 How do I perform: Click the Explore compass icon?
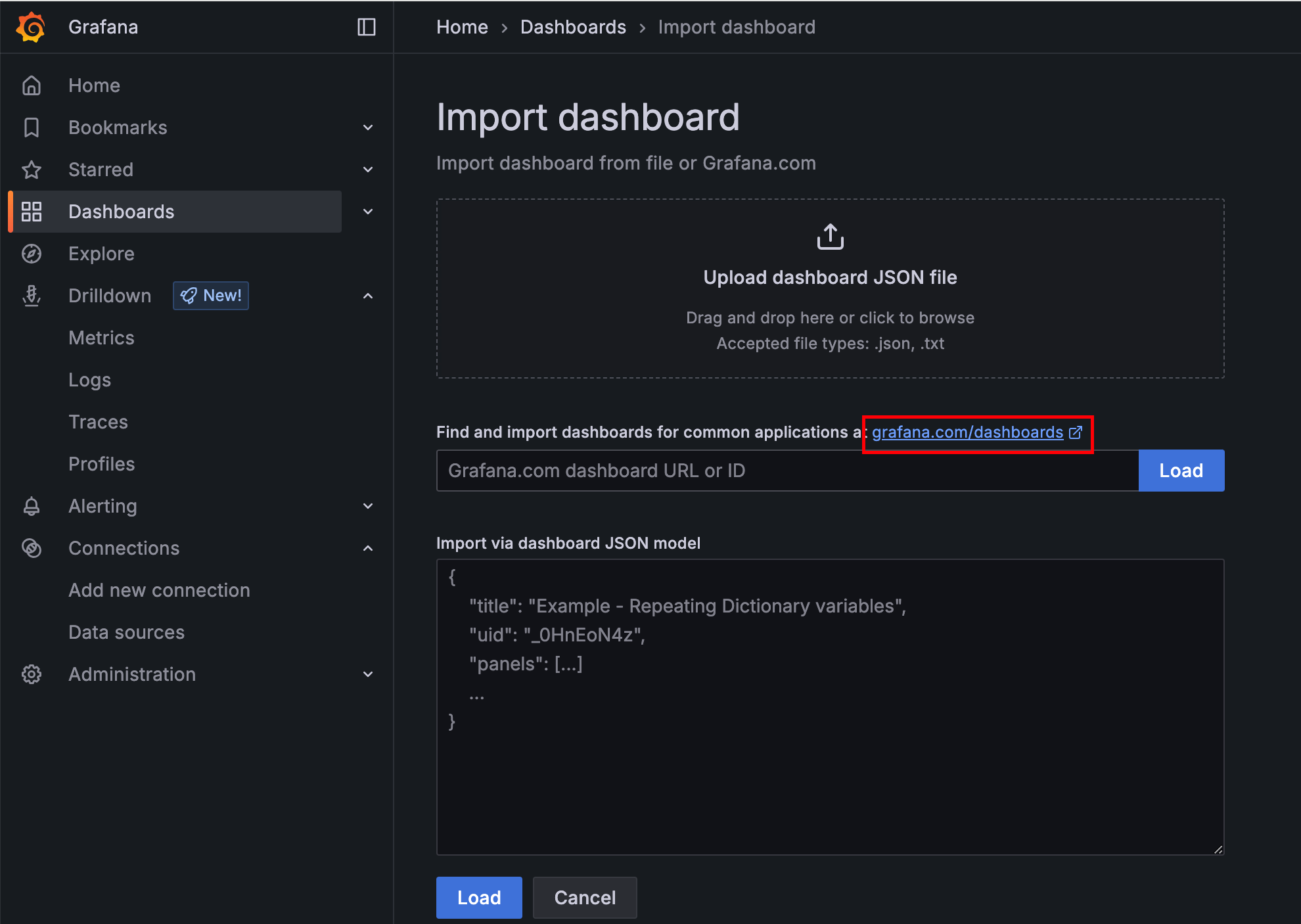(x=32, y=254)
